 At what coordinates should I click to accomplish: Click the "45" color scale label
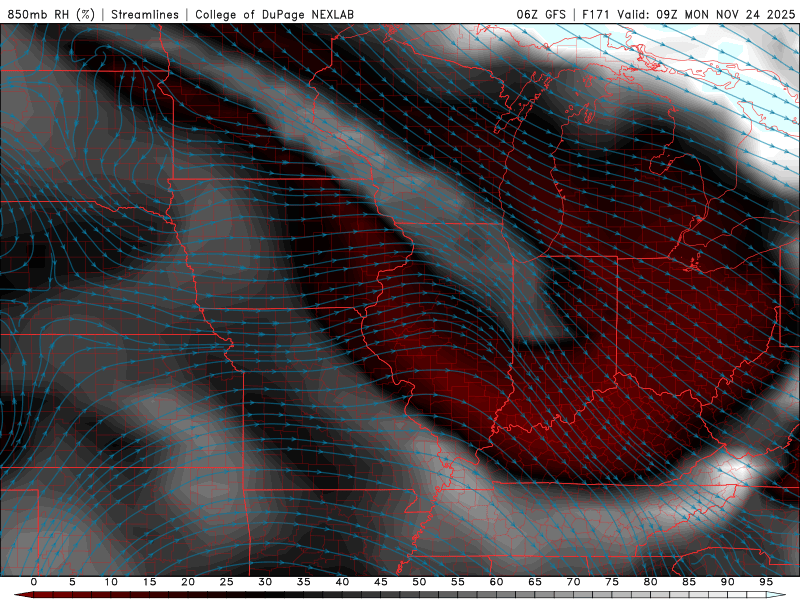pyautogui.click(x=381, y=582)
